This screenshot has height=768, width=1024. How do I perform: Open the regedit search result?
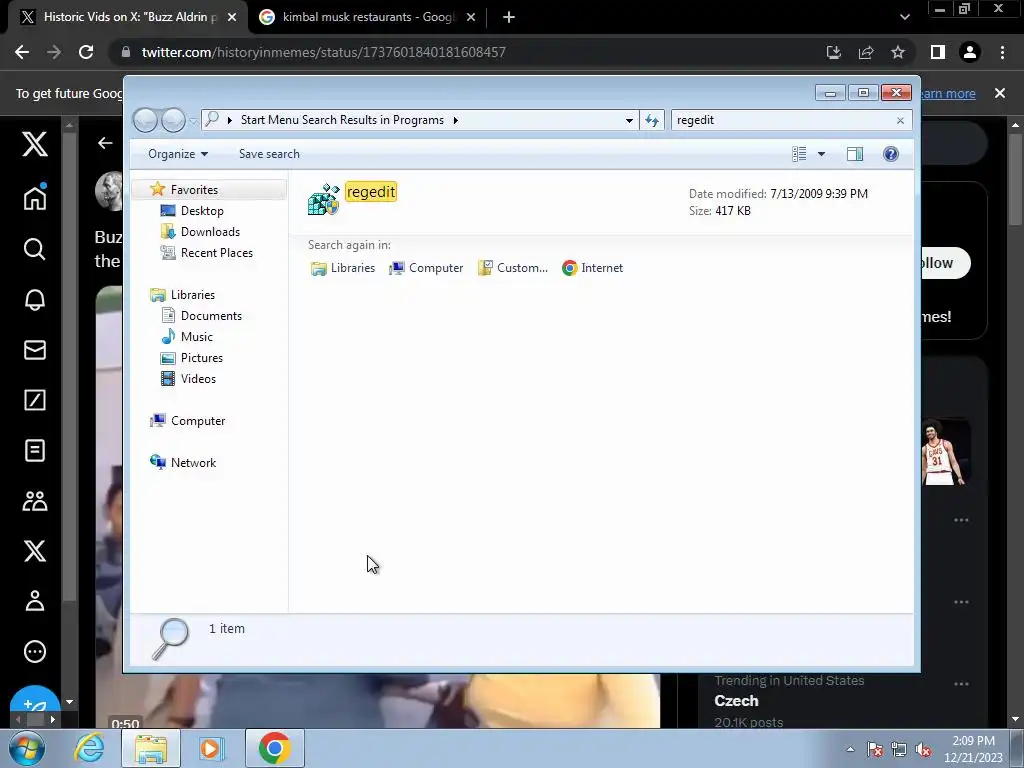[371, 192]
